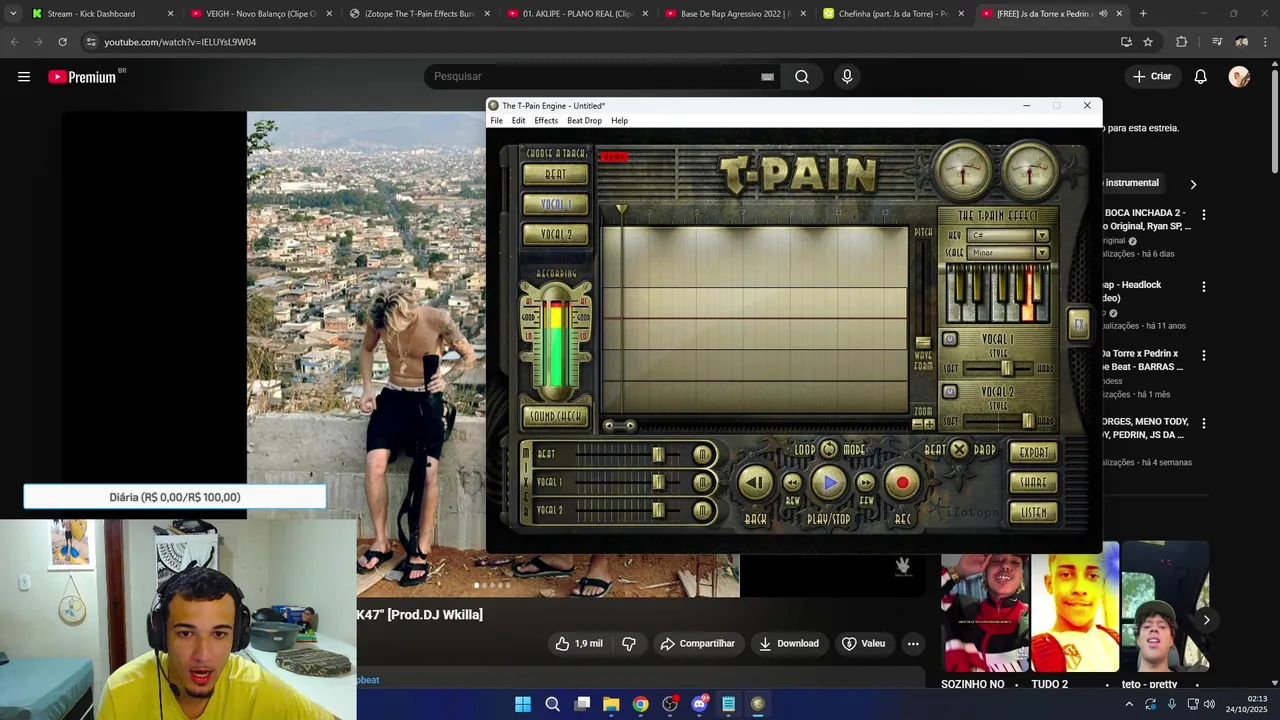Open YouTube notifications bell

[x=1200, y=76]
